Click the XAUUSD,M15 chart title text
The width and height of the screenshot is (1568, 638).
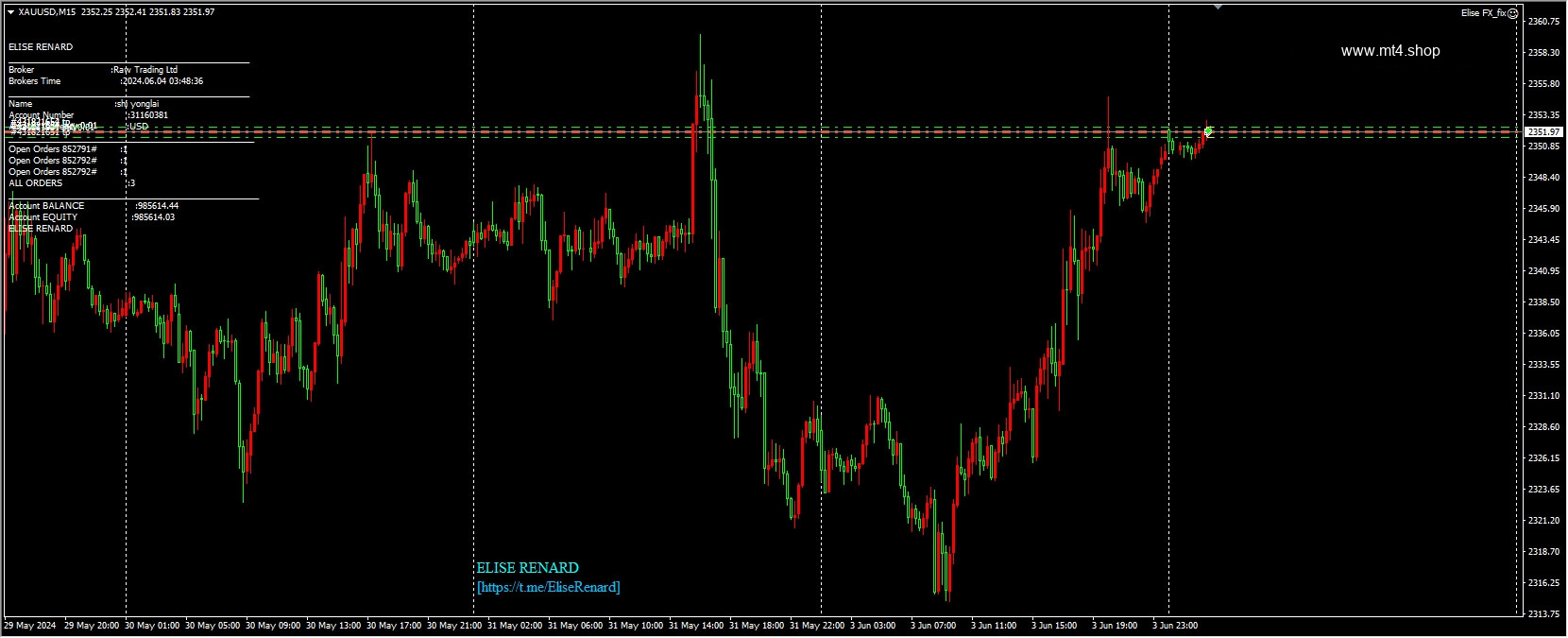pos(48,12)
